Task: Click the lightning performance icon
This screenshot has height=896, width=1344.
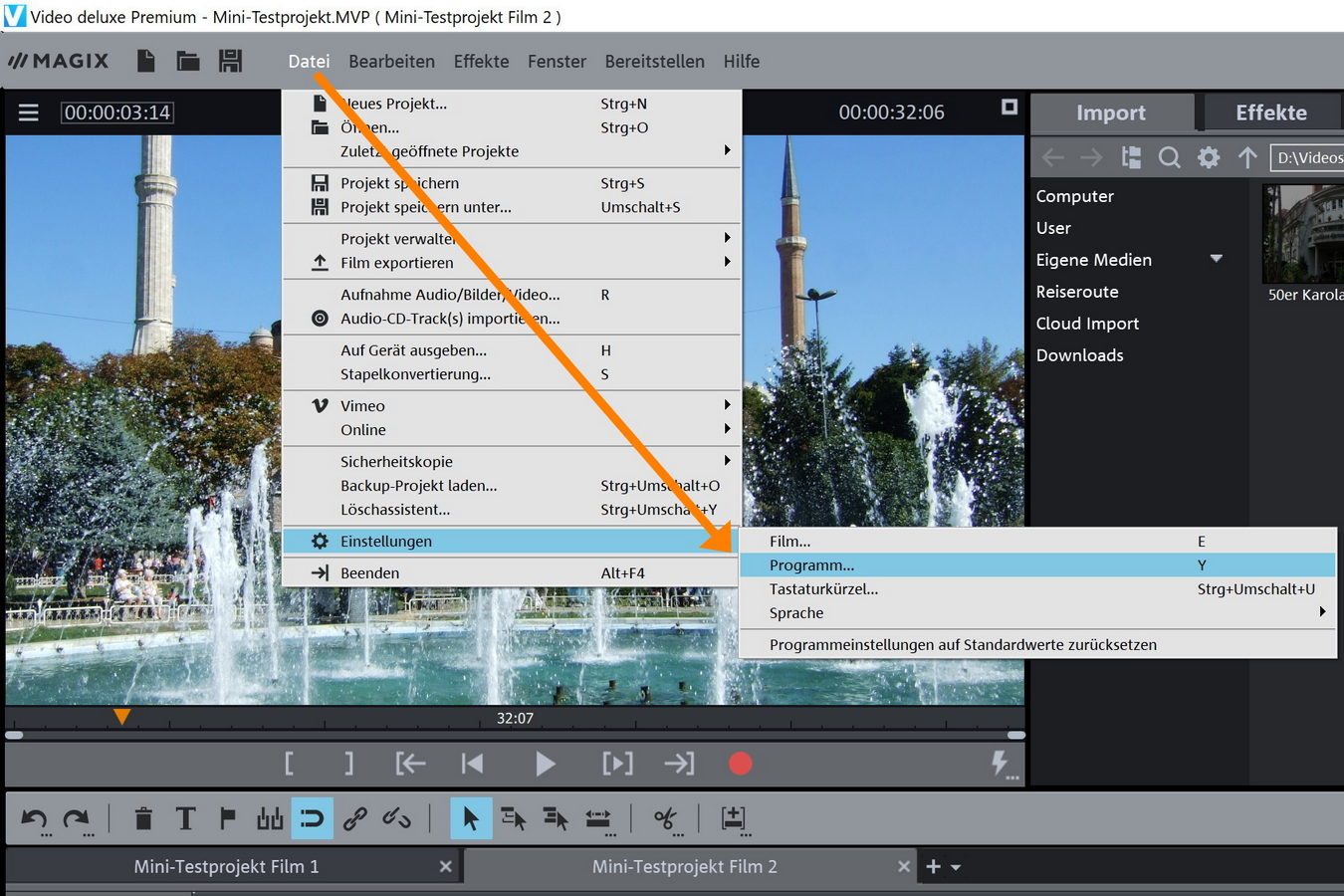Action: (x=1004, y=765)
